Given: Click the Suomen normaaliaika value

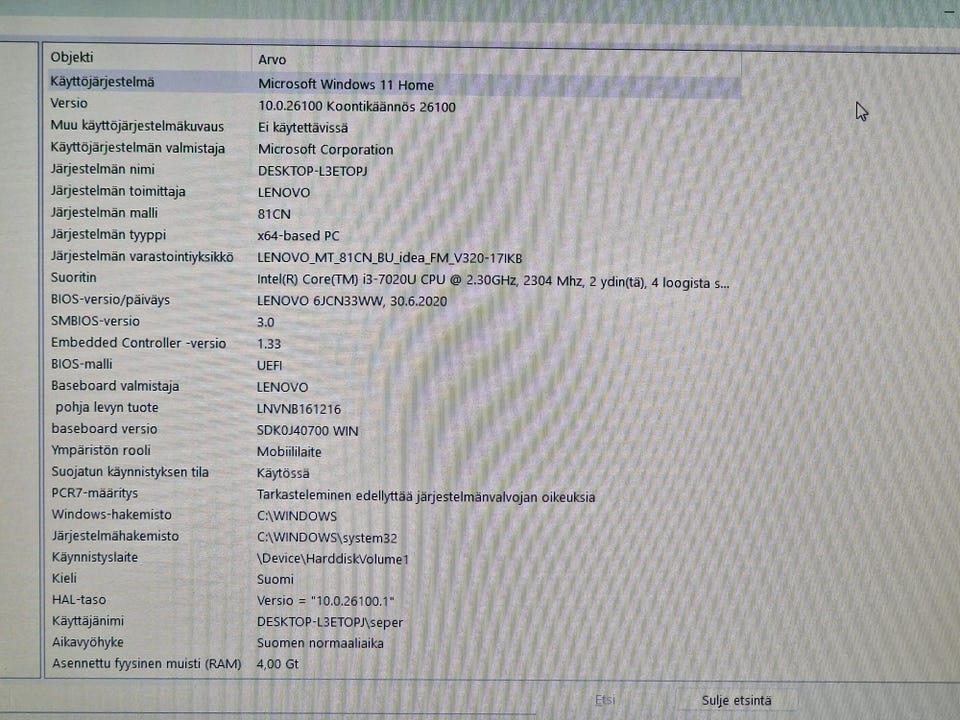Looking at the screenshot, I should pos(320,643).
